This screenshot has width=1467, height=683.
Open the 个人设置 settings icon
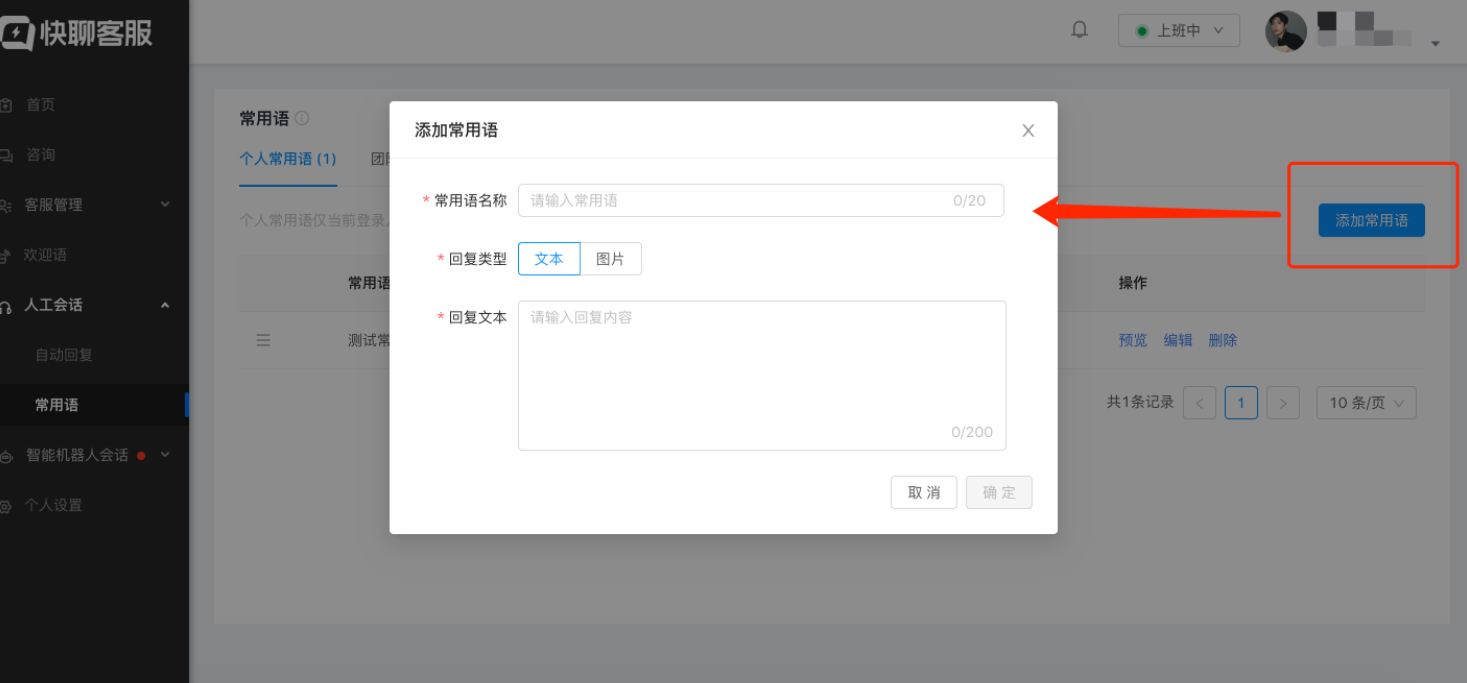tap(10, 504)
